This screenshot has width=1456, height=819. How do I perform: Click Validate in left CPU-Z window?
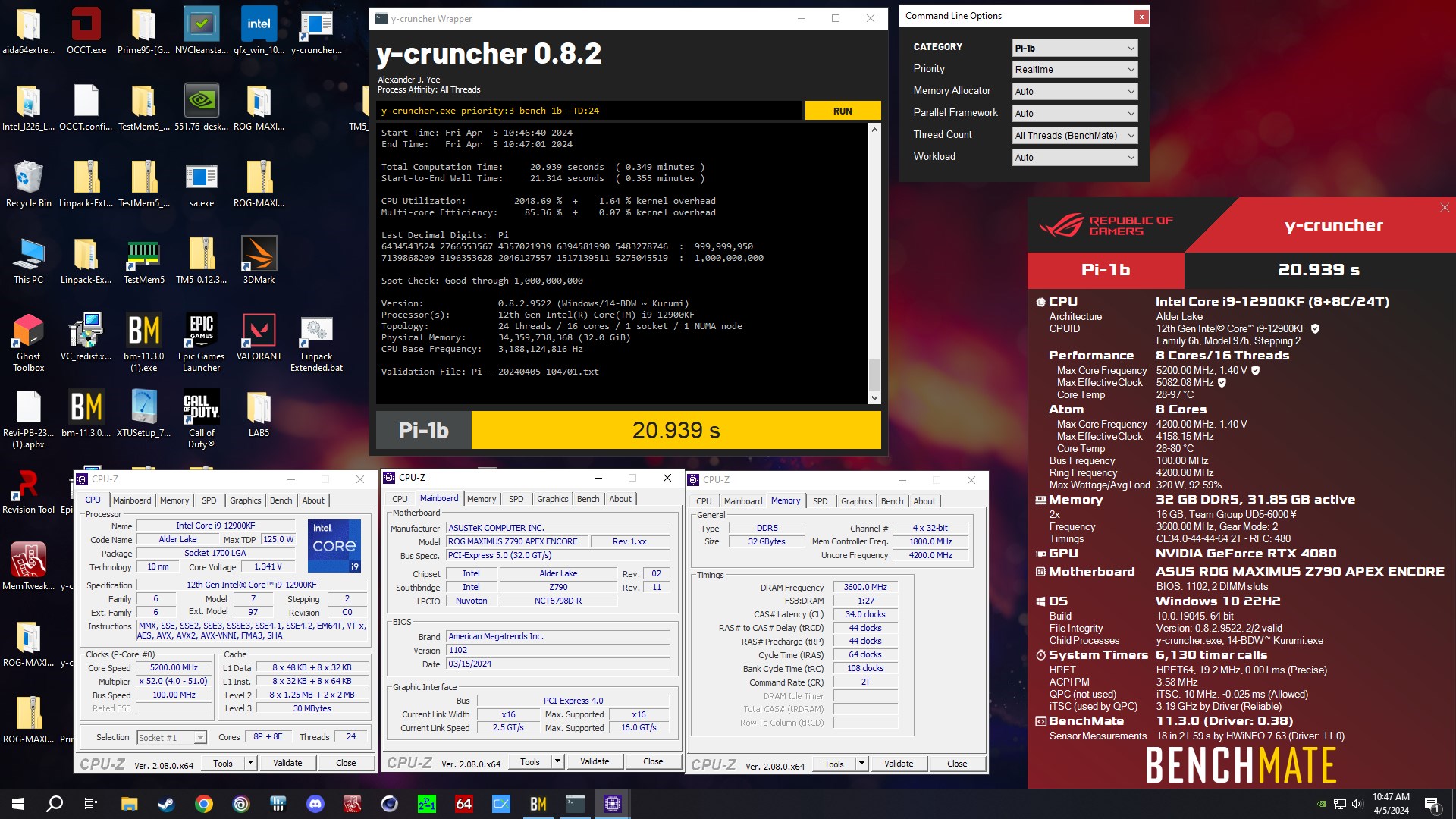[x=287, y=763]
